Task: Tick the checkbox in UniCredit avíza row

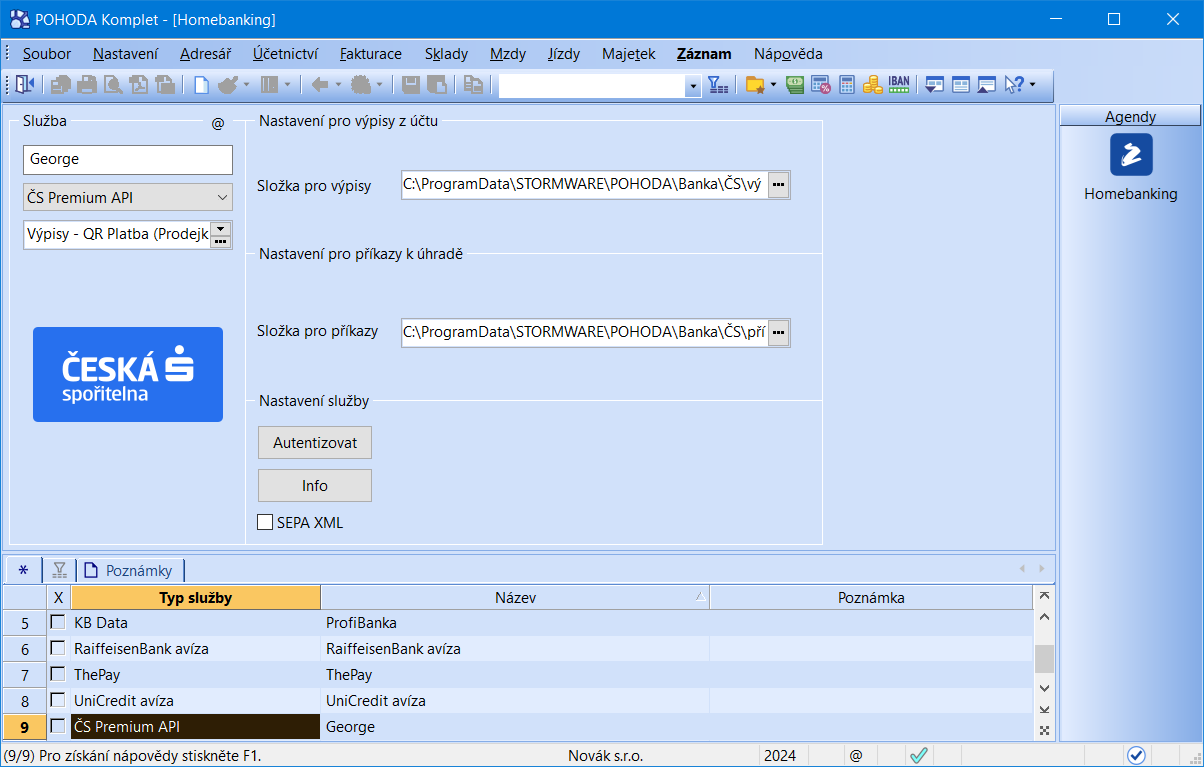Action: coord(58,700)
